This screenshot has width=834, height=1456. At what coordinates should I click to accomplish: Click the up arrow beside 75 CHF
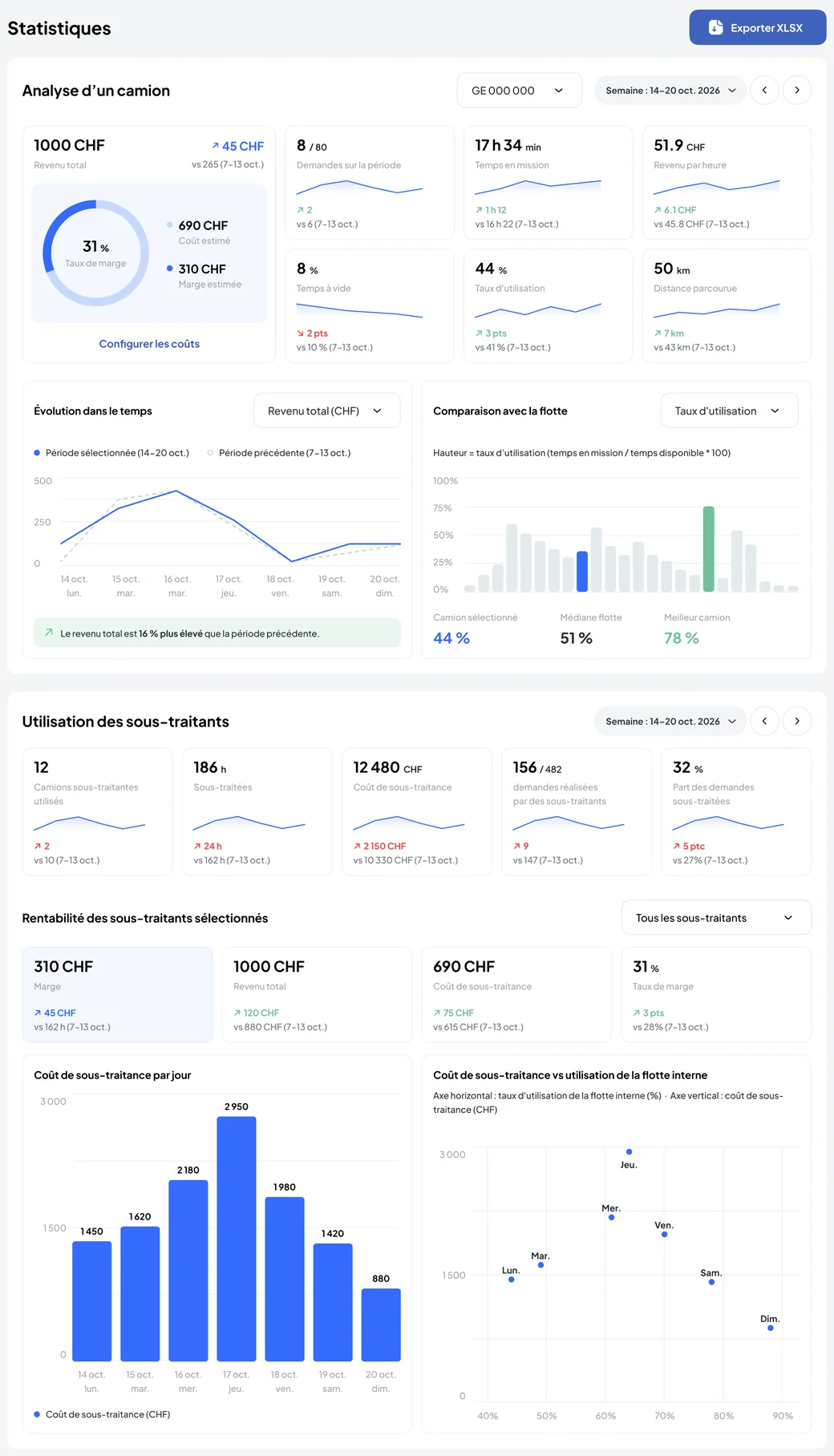tap(437, 1013)
